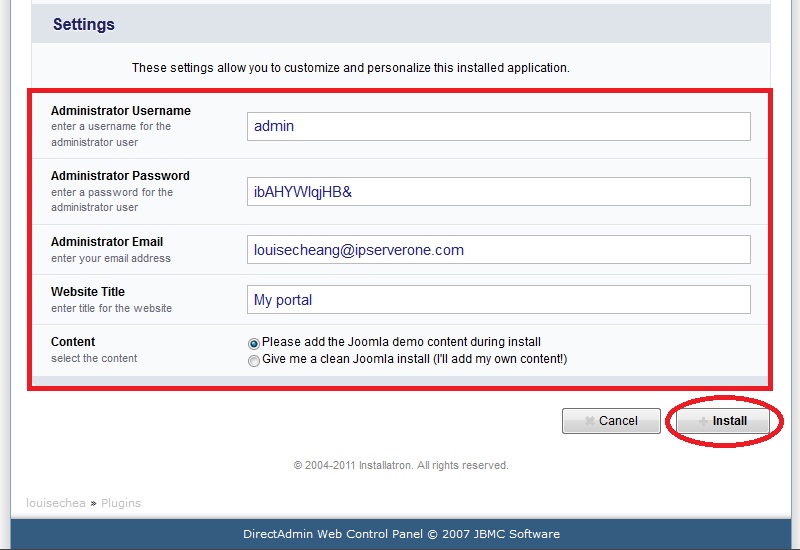Select the Joomla demo content radio option

[x=254, y=343]
